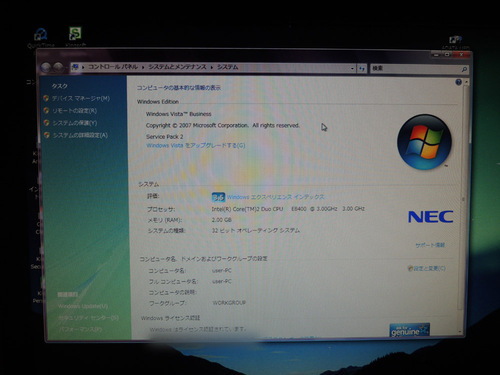500x375 pixels.
Task: Click the blue help question mark icon
Action: click(459, 82)
